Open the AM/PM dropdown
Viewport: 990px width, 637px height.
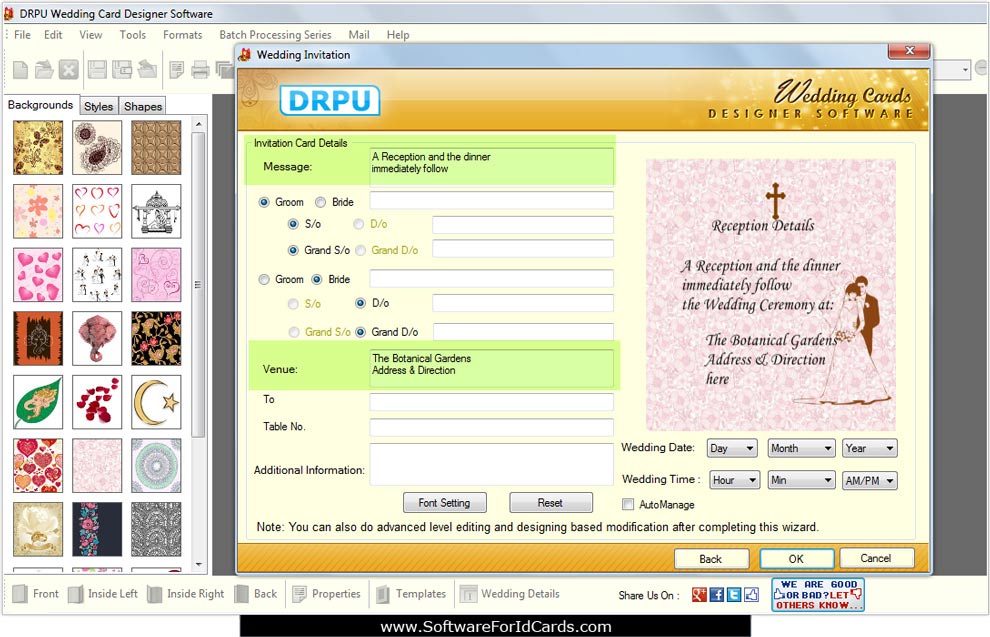pos(869,480)
